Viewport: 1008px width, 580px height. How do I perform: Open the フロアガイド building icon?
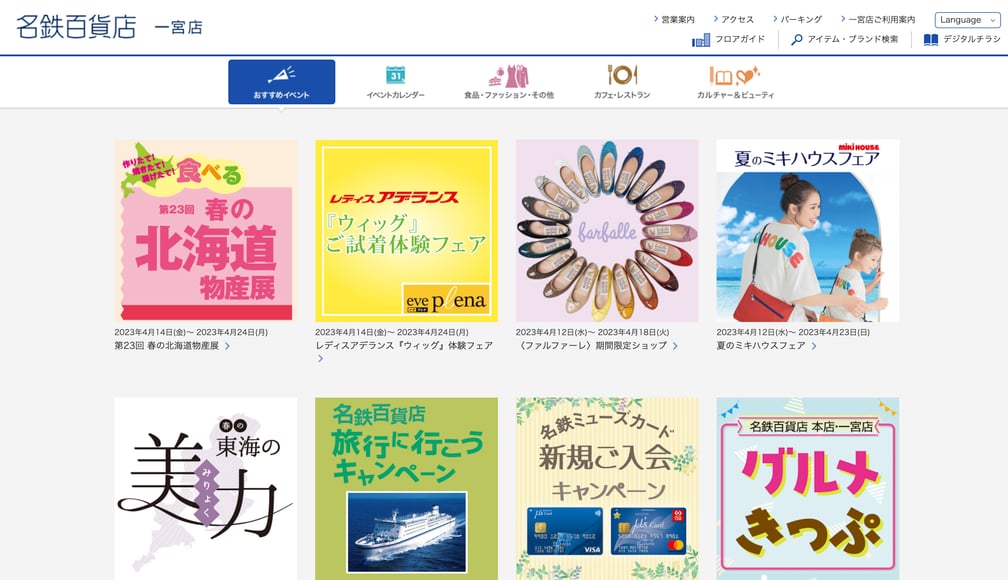point(701,40)
